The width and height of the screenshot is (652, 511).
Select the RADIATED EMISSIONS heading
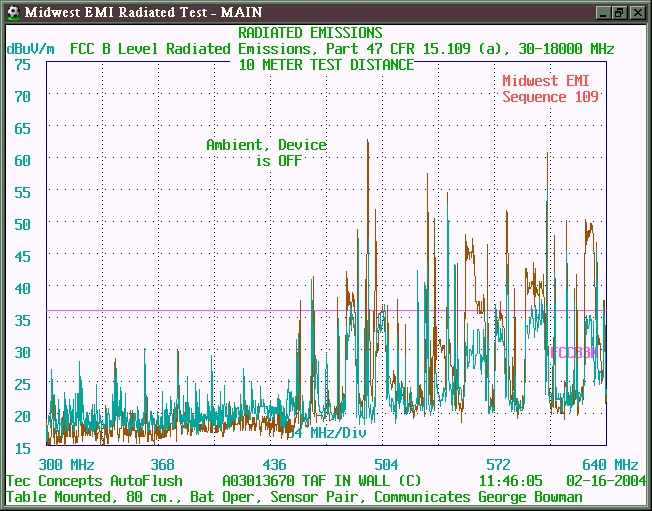309,33
